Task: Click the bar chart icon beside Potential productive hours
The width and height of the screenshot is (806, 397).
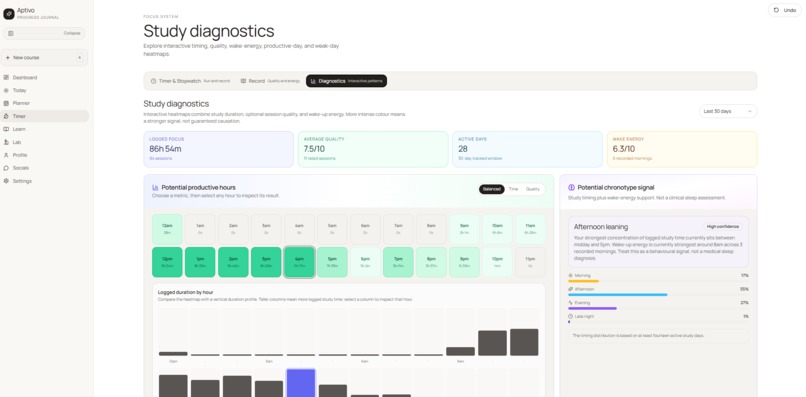Action: (155, 188)
